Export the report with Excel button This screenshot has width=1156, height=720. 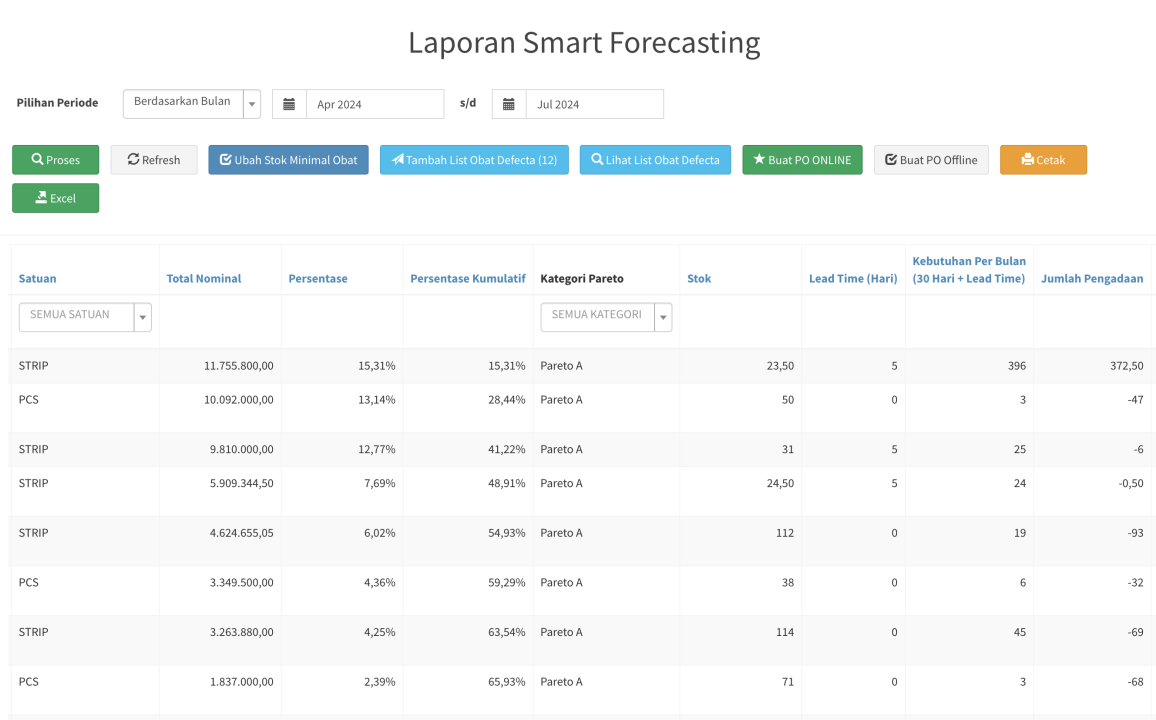[55, 198]
